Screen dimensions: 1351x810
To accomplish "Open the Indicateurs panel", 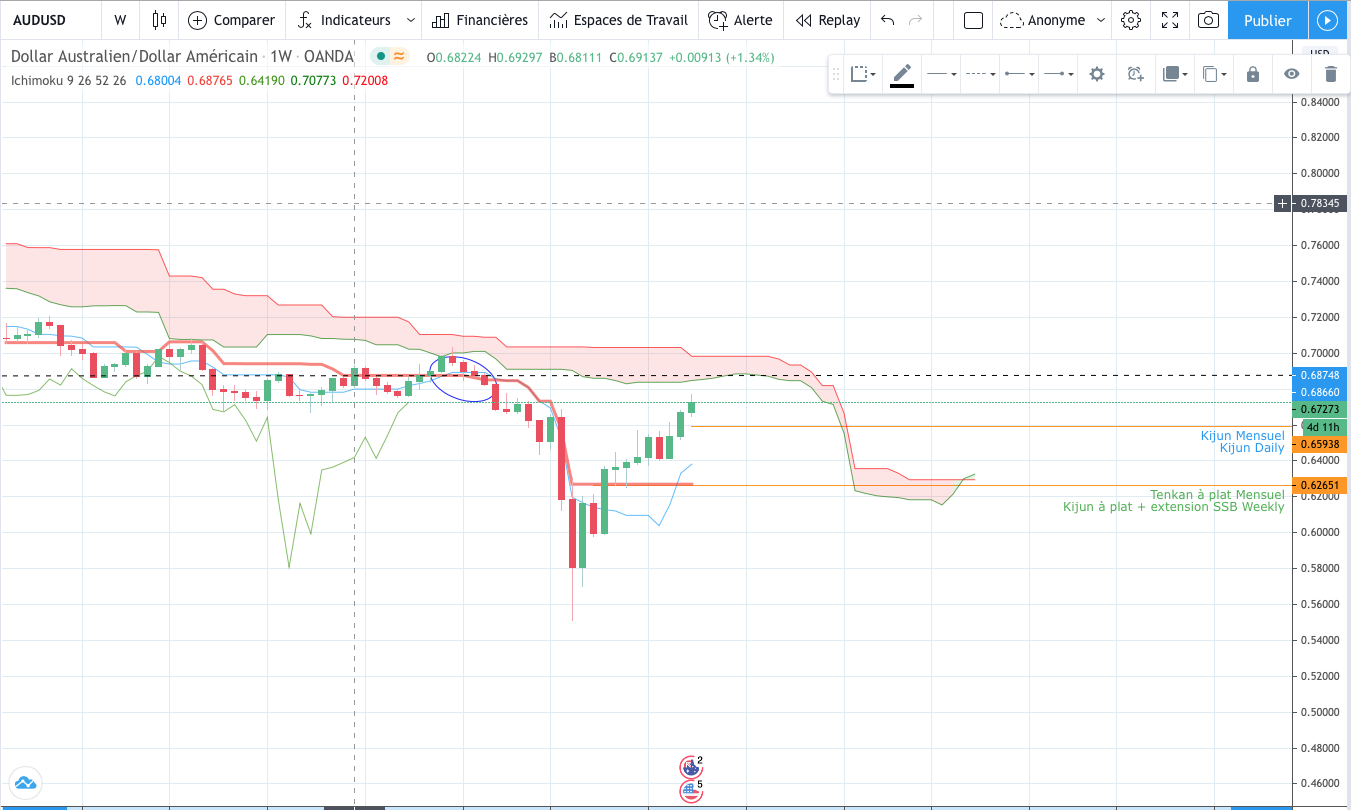I will 345,20.
